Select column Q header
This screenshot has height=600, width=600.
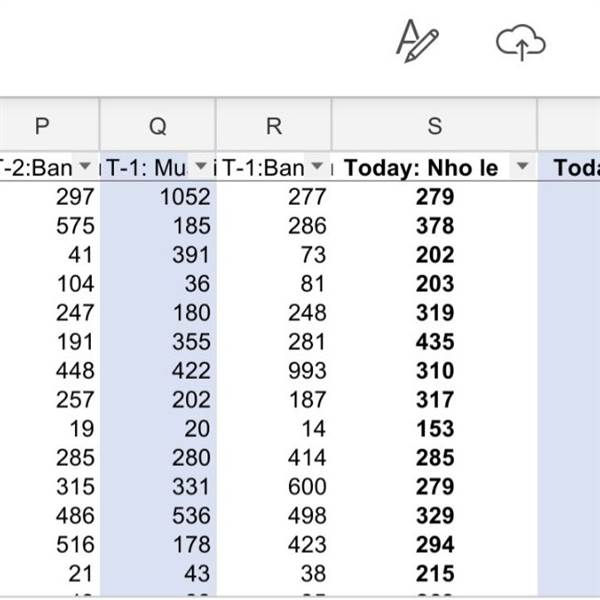(158, 126)
